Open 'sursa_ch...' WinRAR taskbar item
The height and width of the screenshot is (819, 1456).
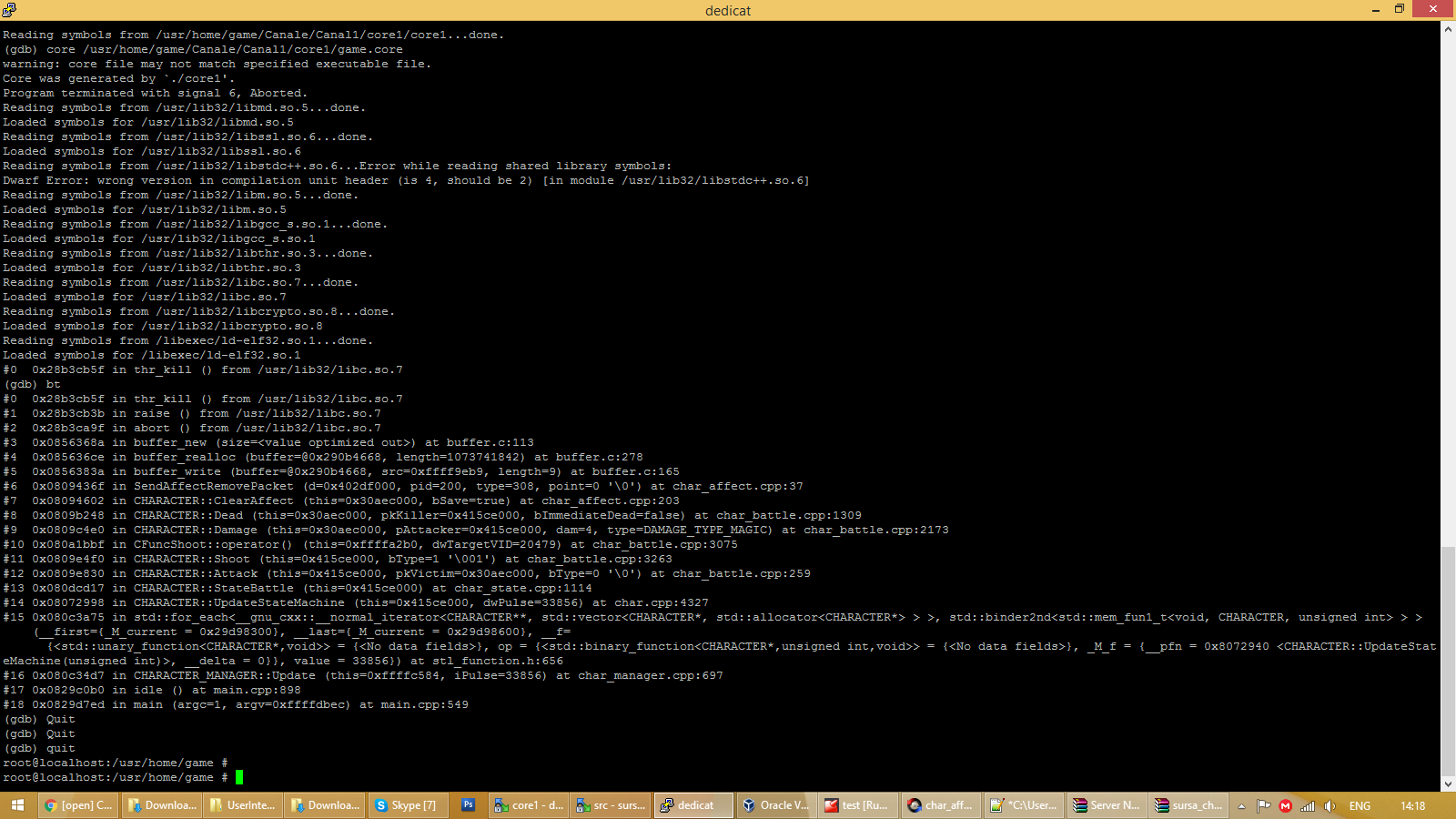coord(1188,805)
